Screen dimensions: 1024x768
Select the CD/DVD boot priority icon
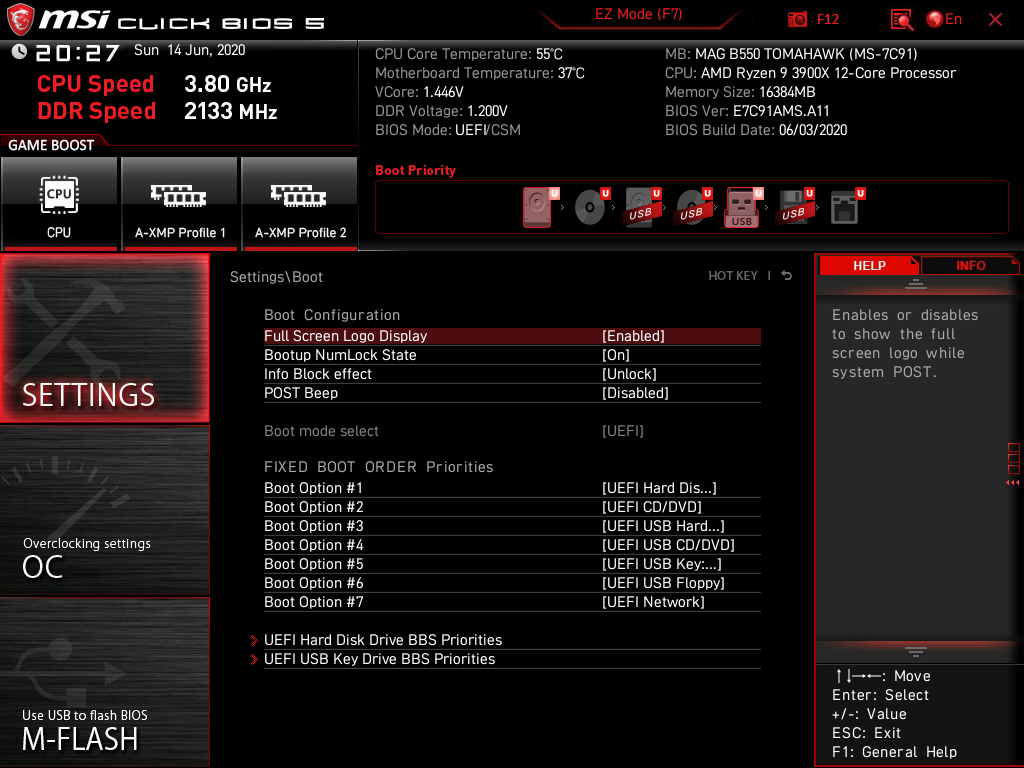coord(592,207)
